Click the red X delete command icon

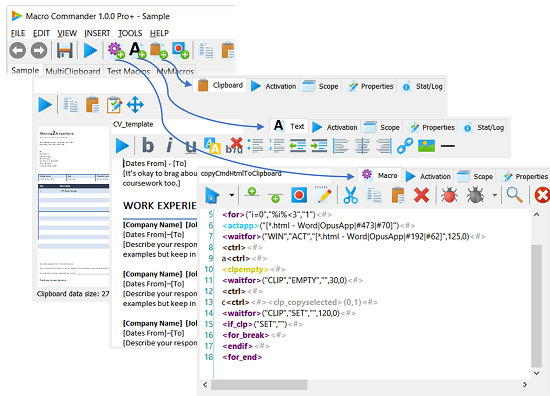pyautogui.click(x=421, y=195)
